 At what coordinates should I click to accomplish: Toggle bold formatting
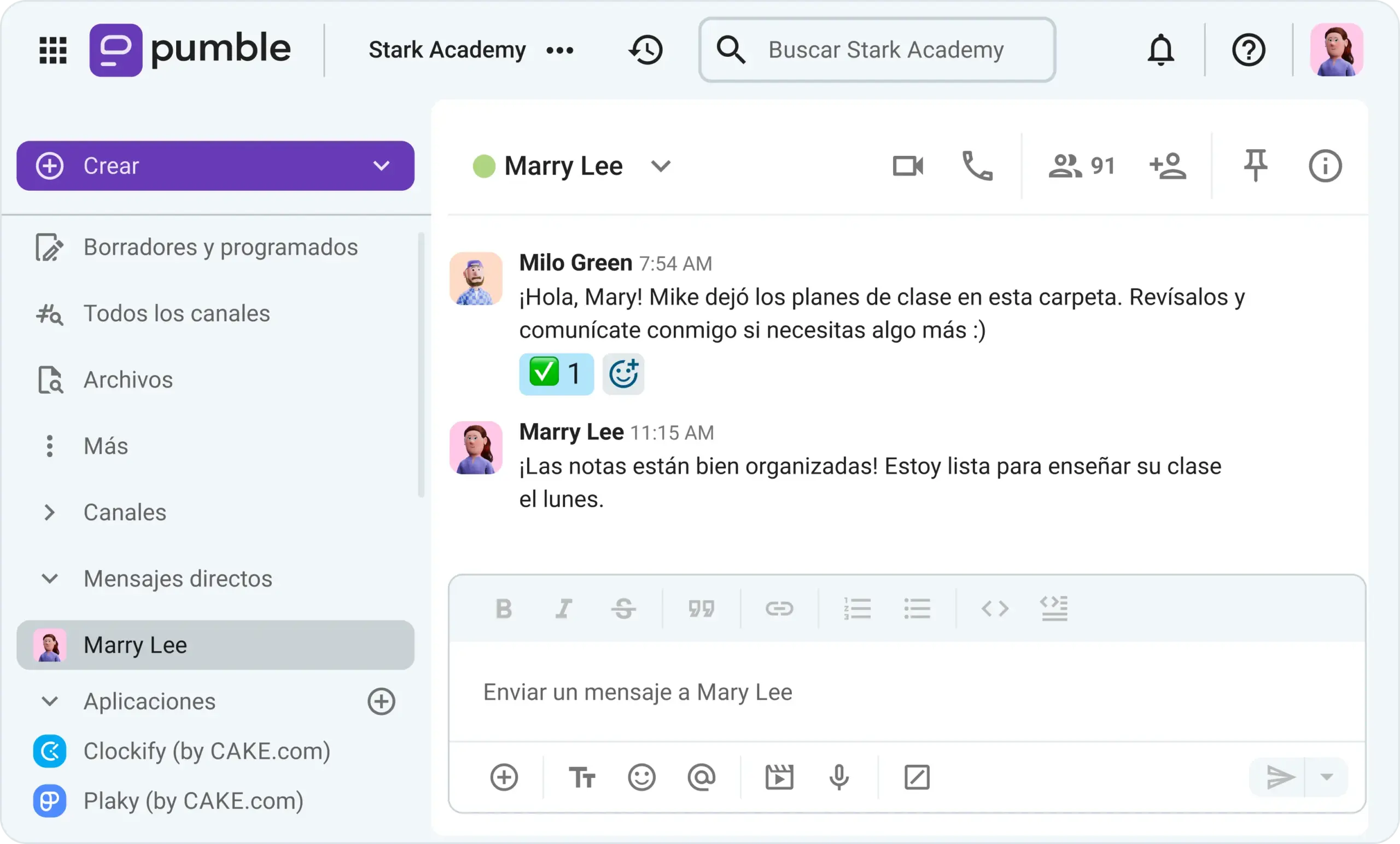[x=504, y=609]
